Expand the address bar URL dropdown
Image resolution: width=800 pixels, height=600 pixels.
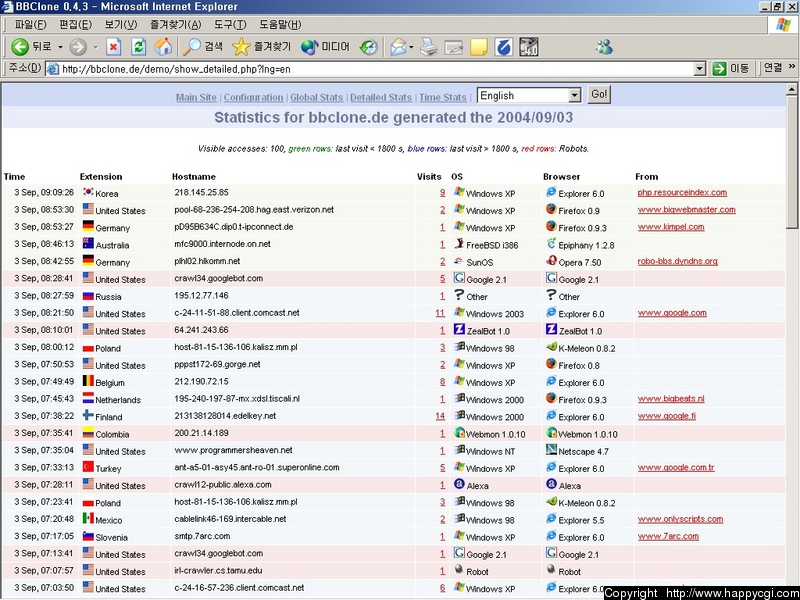[x=699, y=69]
